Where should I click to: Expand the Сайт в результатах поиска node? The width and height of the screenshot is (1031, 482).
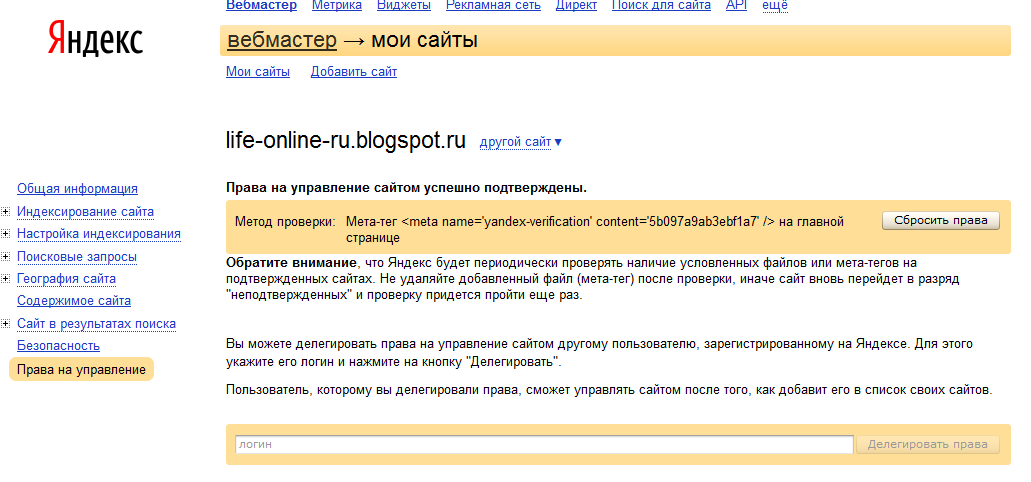point(5,324)
